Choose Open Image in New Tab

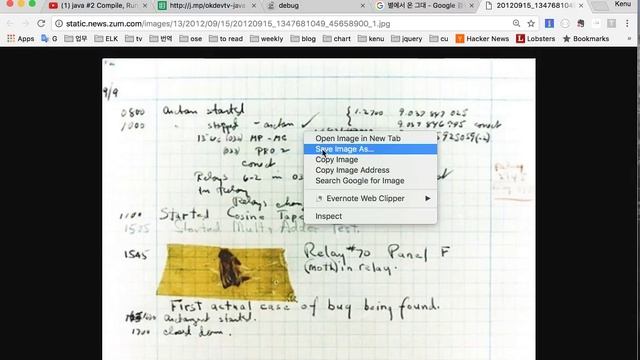[370, 138]
